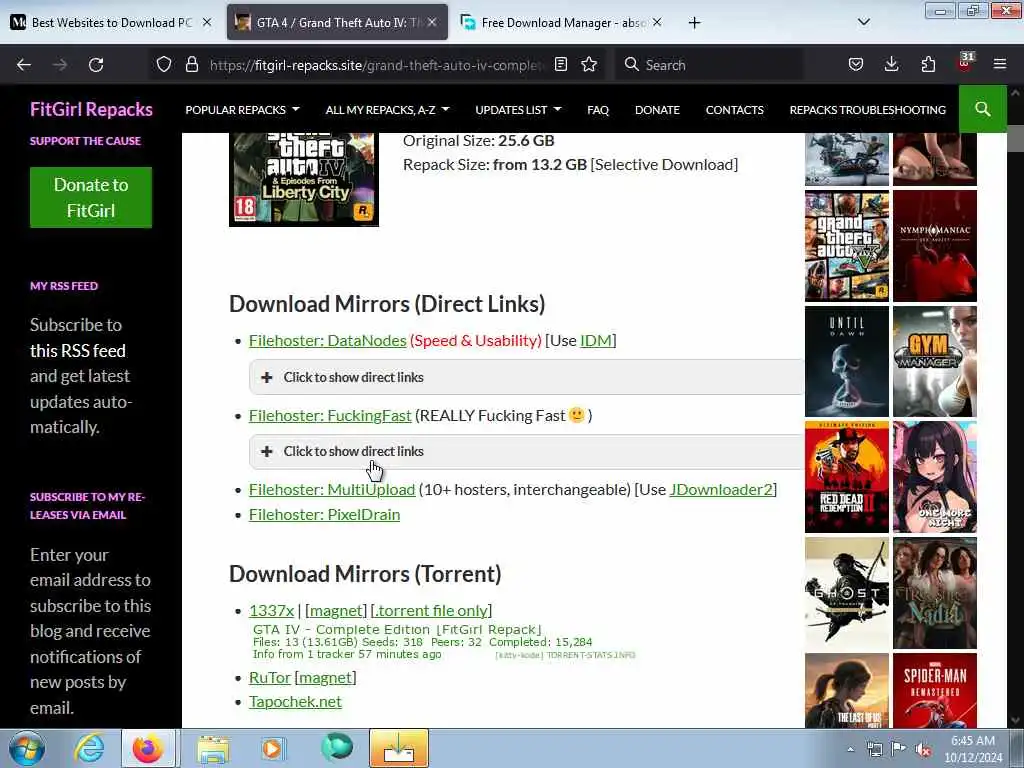Open the extensions puzzle icon

[928, 65]
